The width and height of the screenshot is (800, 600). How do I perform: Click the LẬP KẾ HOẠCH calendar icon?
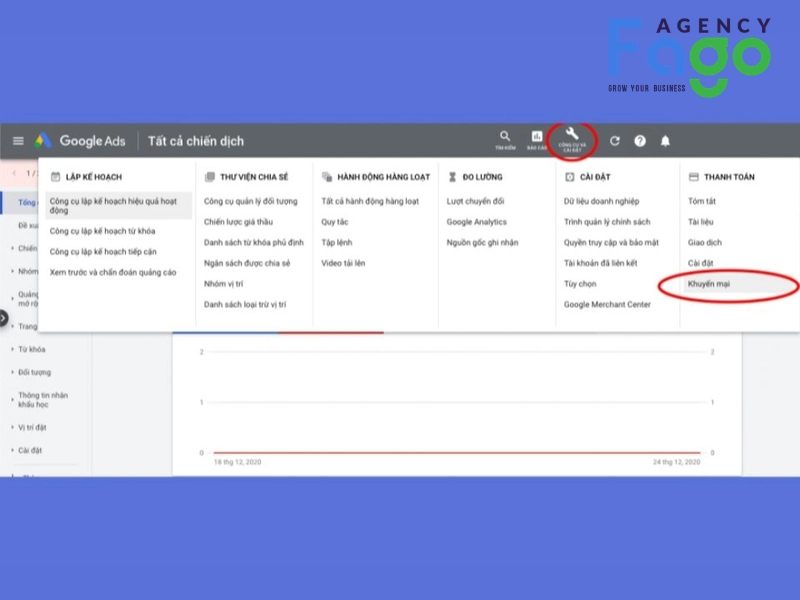[x=56, y=177]
